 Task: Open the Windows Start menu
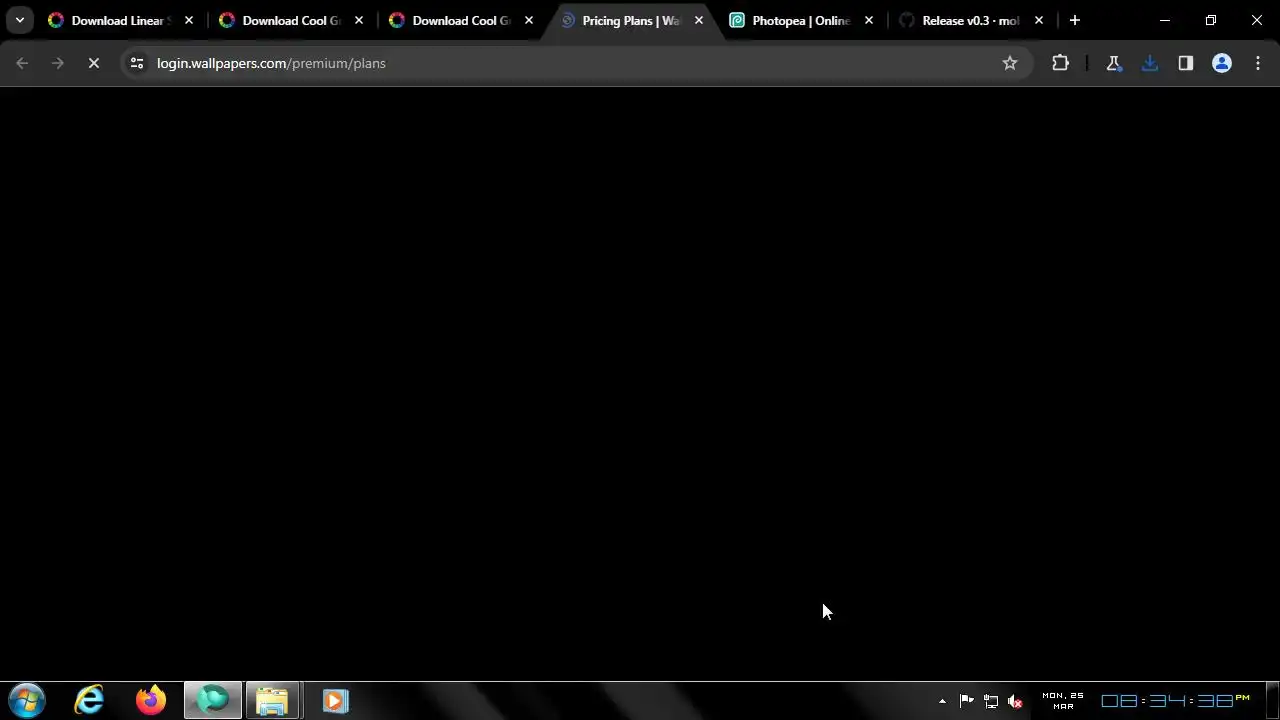point(27,700)
